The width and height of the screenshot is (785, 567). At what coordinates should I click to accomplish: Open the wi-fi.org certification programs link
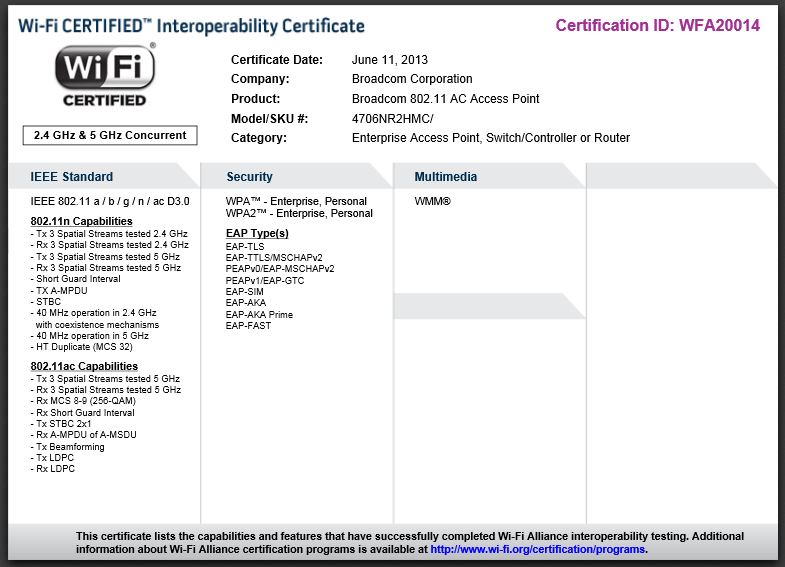(x=538, y=549)
